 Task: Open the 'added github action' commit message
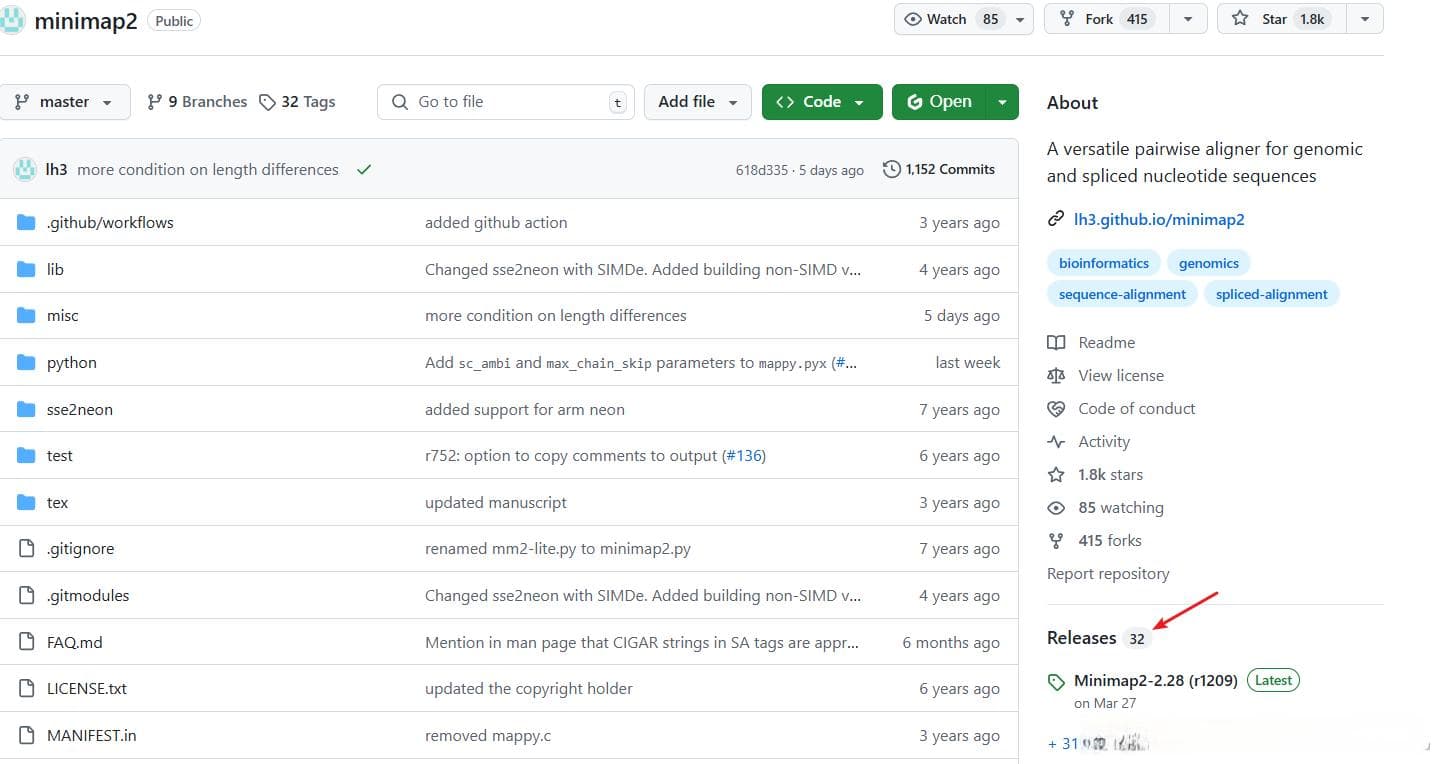click(x=496, y=222)
